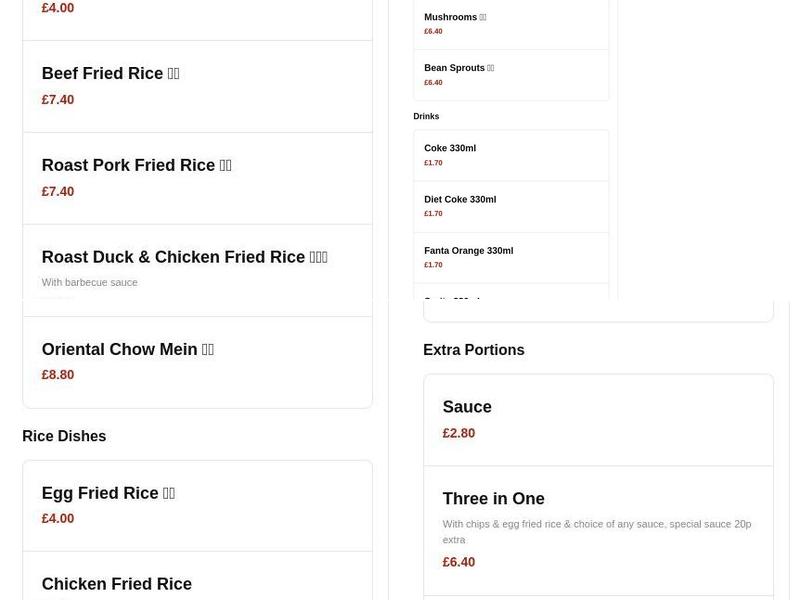Select the Diet Coke 330ml option
The width and height of the screenshot is (800, 600).
(460, 199)
